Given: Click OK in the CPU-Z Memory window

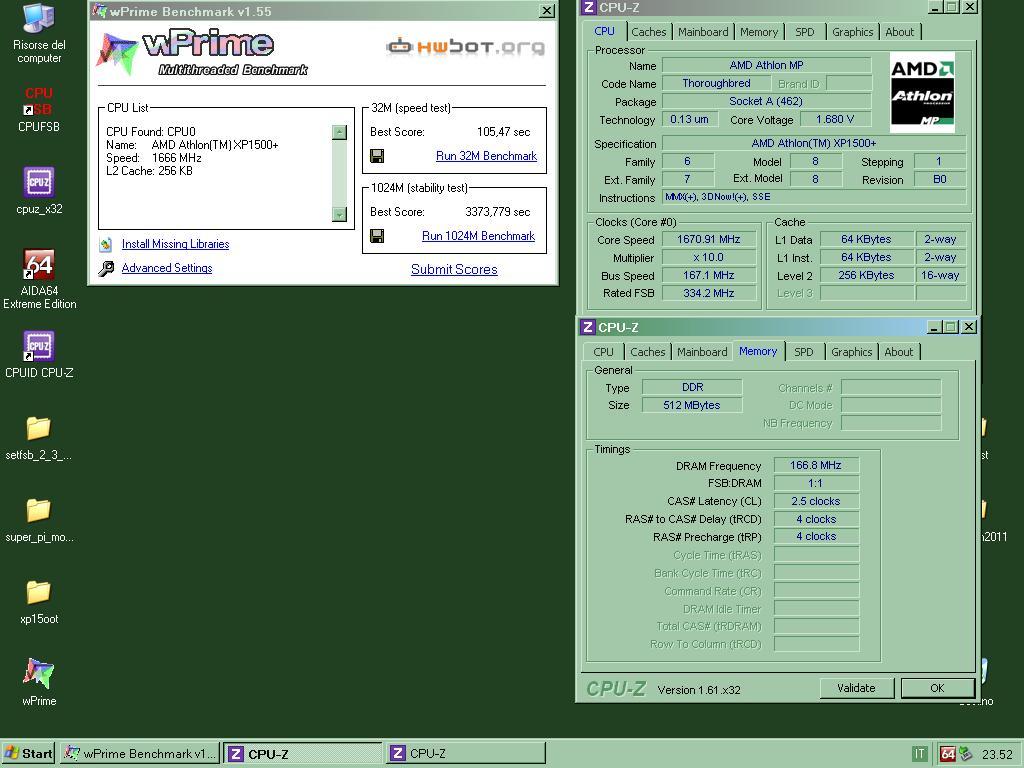Looking at the screenshot, I should point(937,688).
